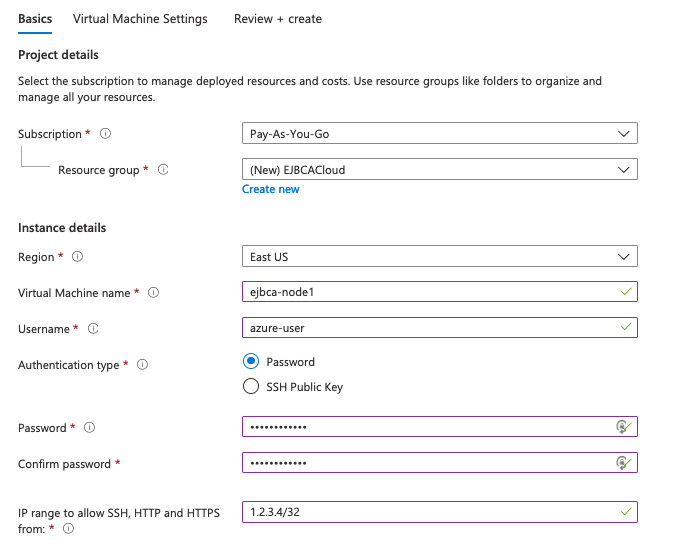Viewport: 686px width, 553px height.
Task: Click info icon beside Password label
Action: tap(89, 428)
